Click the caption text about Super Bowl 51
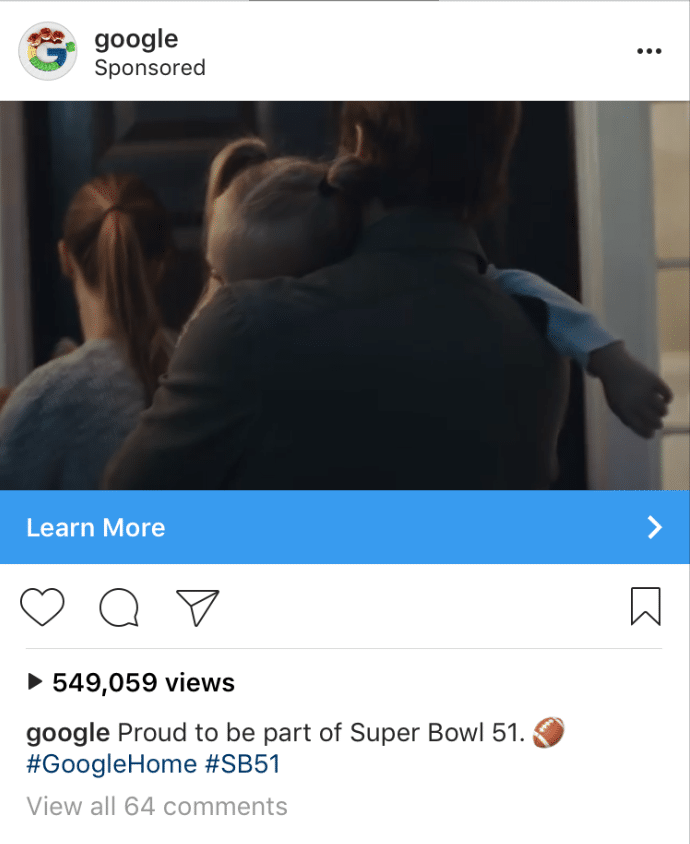 pyautogui.click(x=321, y=733)
